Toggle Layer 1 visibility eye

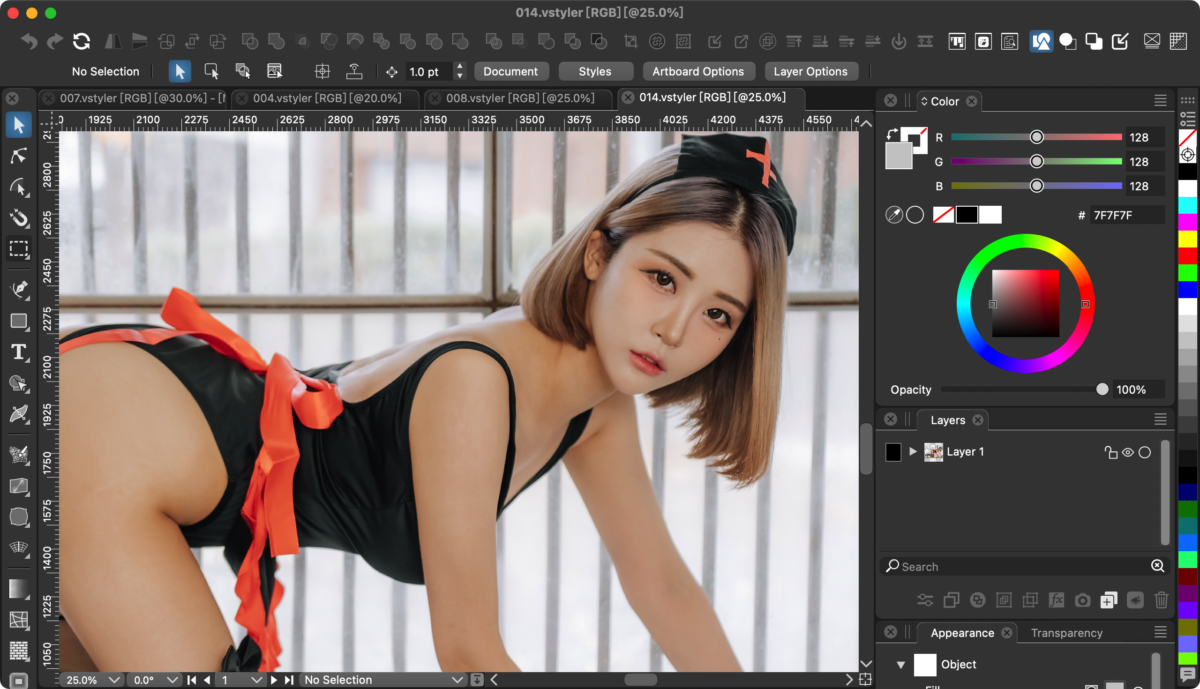[1127, 452]
